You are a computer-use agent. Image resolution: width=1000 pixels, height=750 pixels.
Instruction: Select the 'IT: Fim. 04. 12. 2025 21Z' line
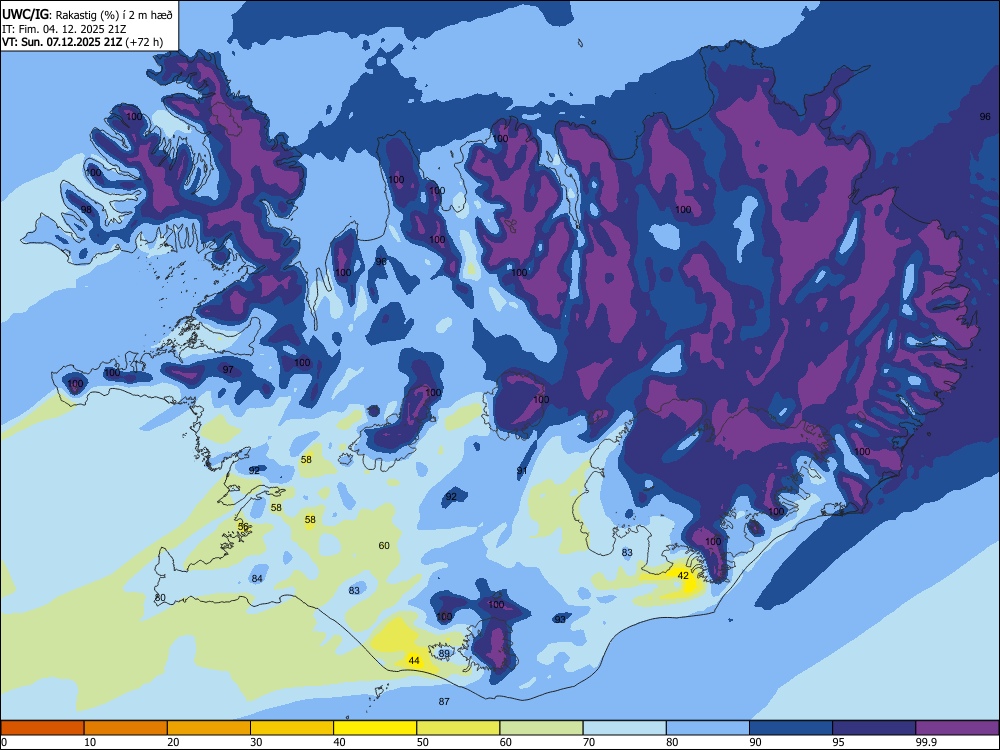tap(64, 29)
